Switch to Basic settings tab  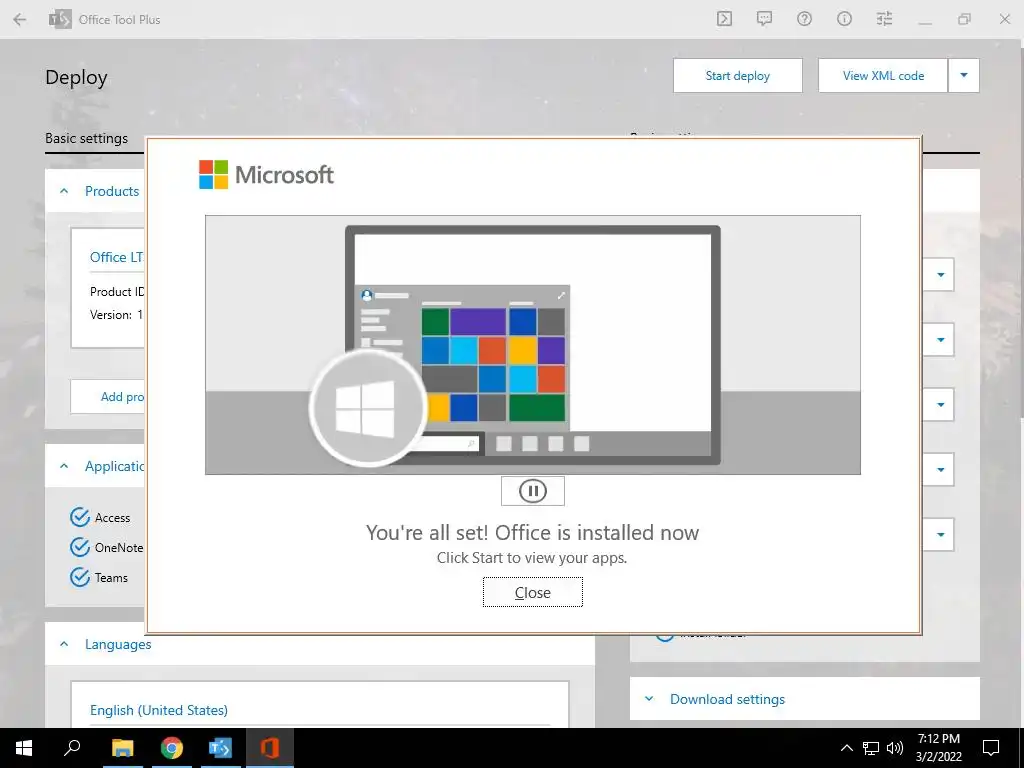pyautogui.click(x=86, y=138)
